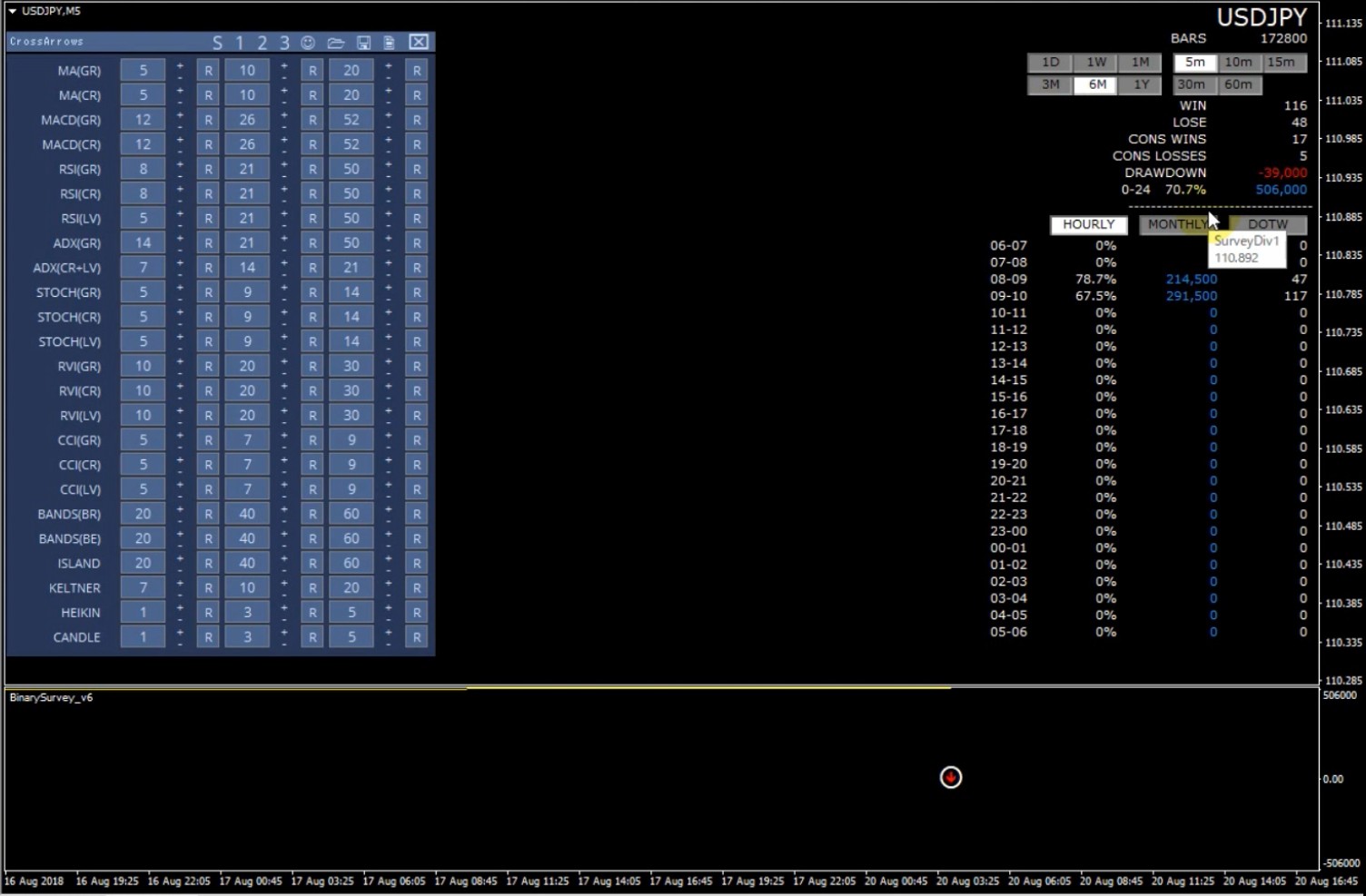Select the 6M period button

pyautogui.click(x=1097, y=84)
